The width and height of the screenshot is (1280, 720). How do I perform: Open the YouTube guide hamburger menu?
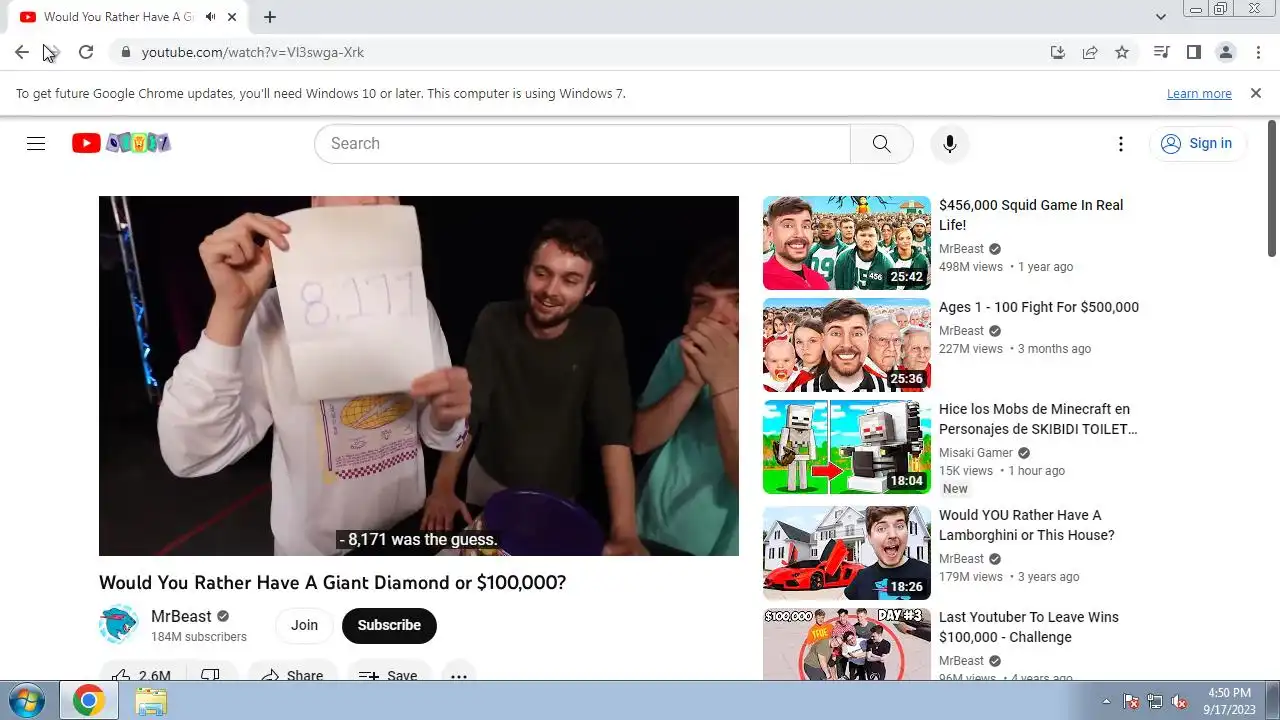[x=36, y=143]
